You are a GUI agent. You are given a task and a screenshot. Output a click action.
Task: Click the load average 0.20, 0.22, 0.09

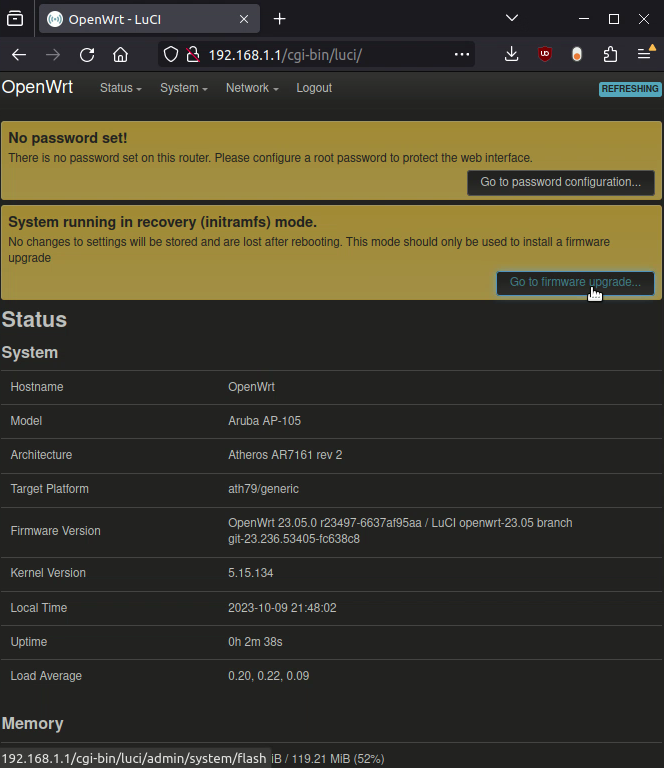coord(268,676)
